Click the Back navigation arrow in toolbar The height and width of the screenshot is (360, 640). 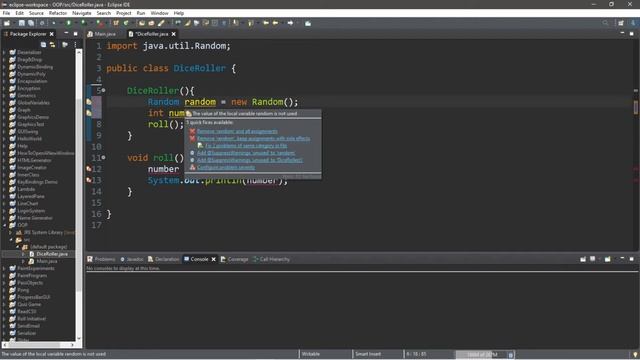[276, 23]
